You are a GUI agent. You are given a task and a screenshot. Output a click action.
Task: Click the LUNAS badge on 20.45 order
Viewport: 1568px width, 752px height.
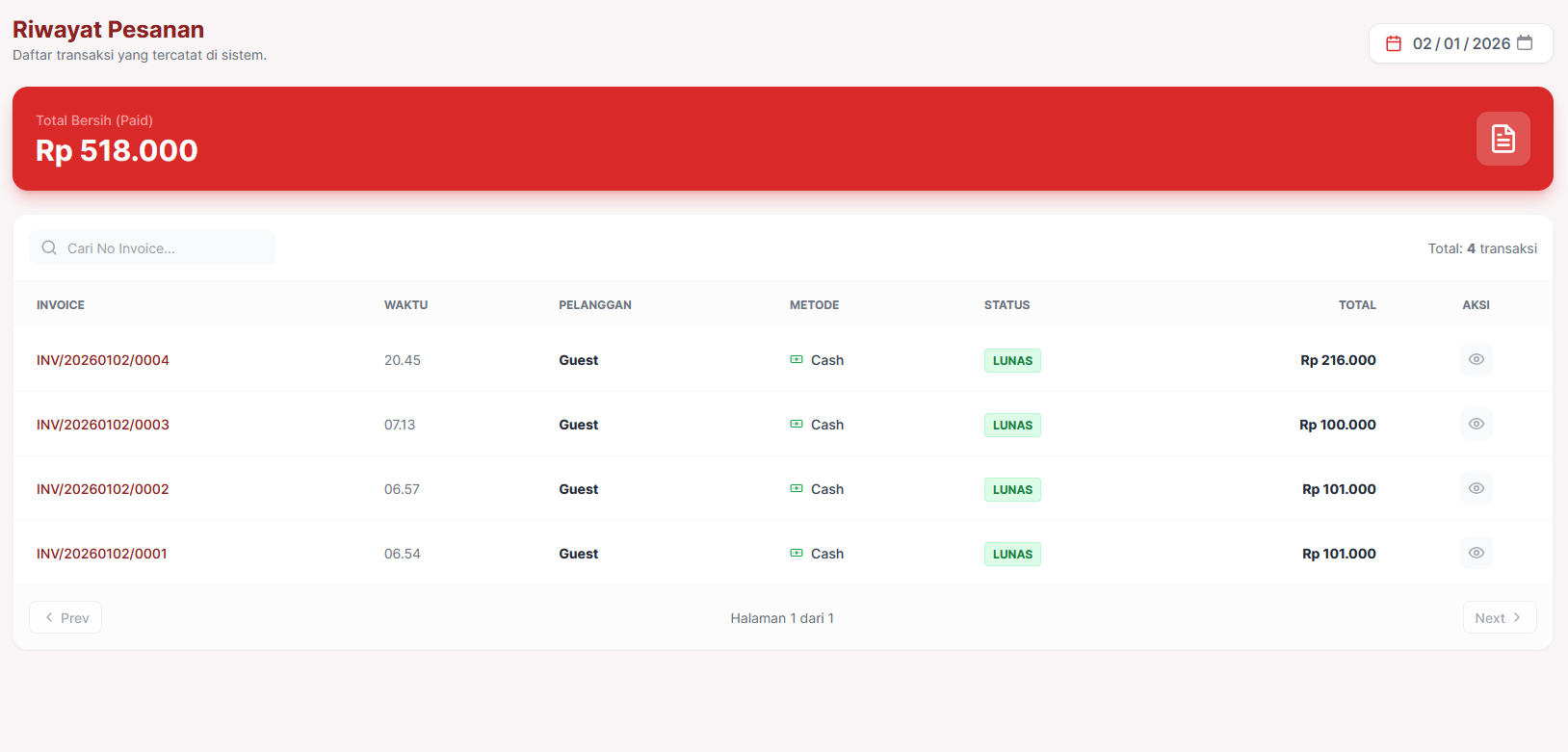[x=1012, y=361]
